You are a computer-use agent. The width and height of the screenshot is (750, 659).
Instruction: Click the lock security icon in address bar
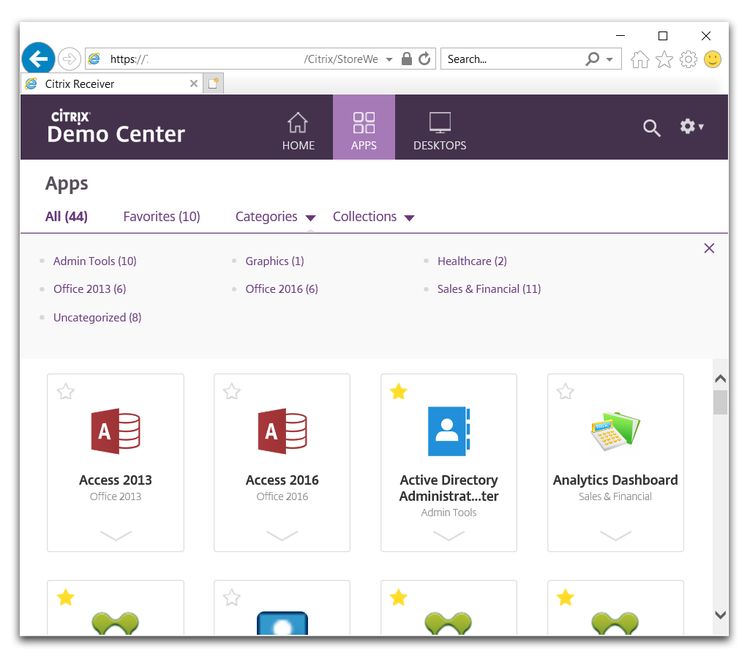[407, 59]
